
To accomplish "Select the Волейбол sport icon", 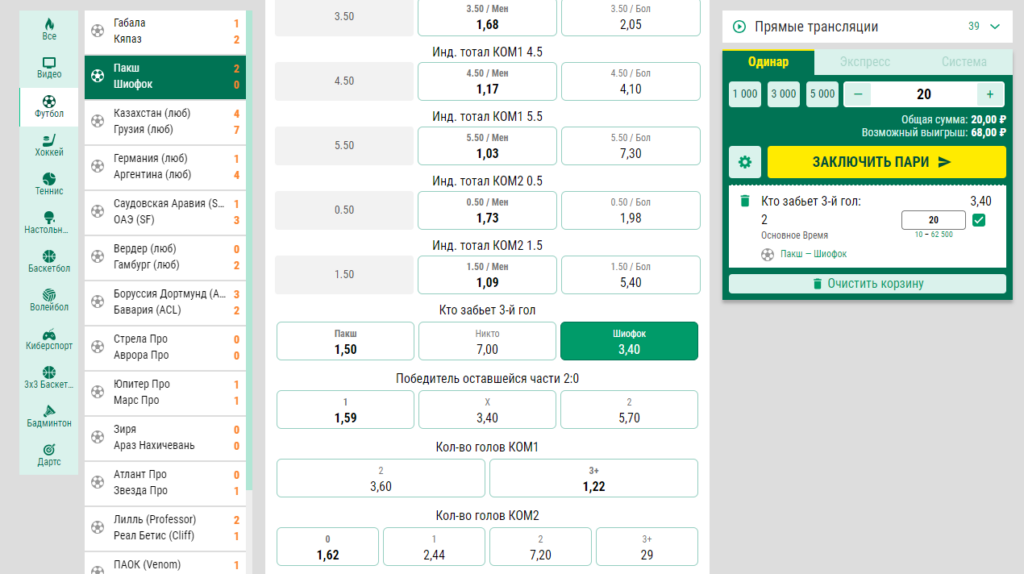I will (x=49, y=295).
